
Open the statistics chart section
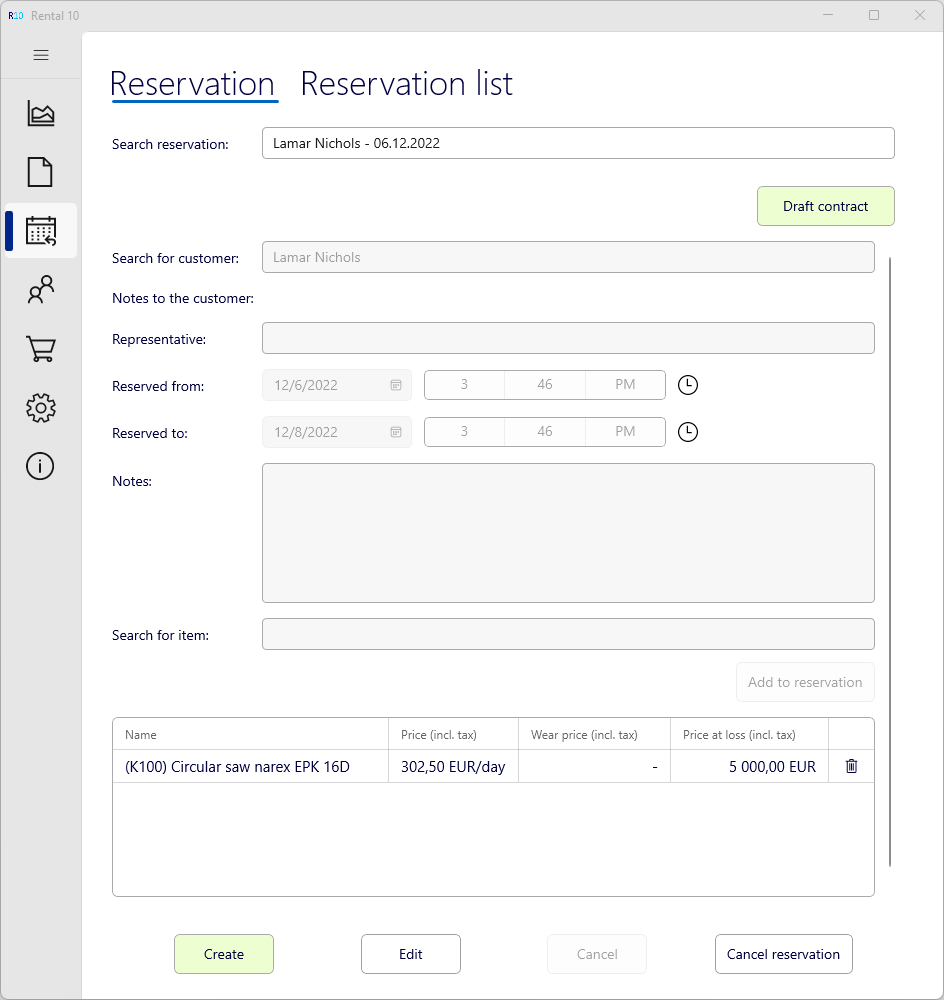click(41, 114)
